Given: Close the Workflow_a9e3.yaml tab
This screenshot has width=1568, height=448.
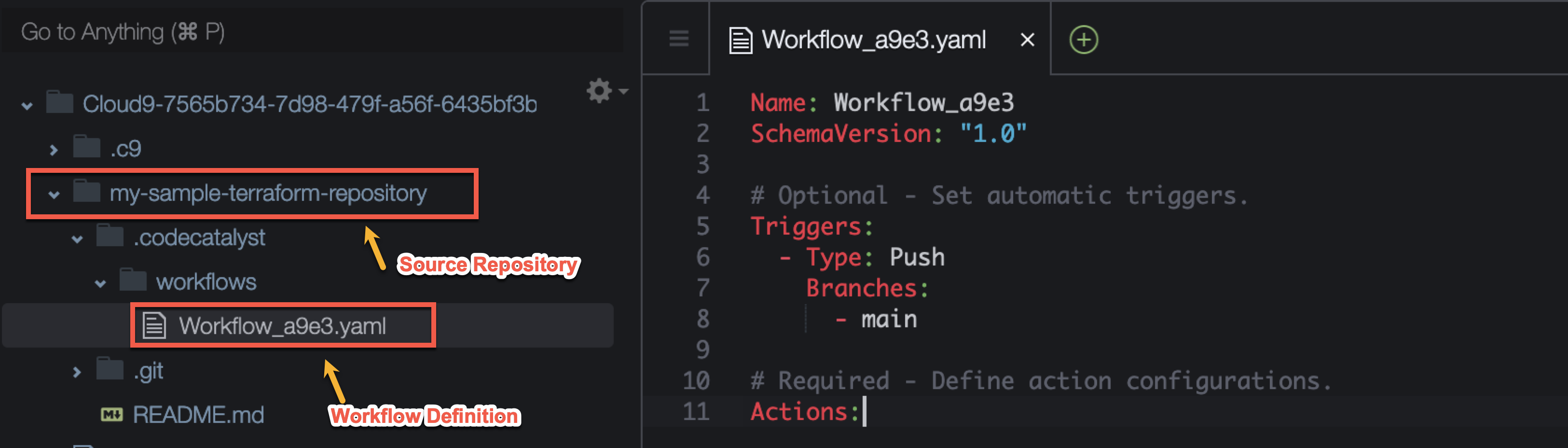Looking at the screenshot, I should coord(1027,41).
